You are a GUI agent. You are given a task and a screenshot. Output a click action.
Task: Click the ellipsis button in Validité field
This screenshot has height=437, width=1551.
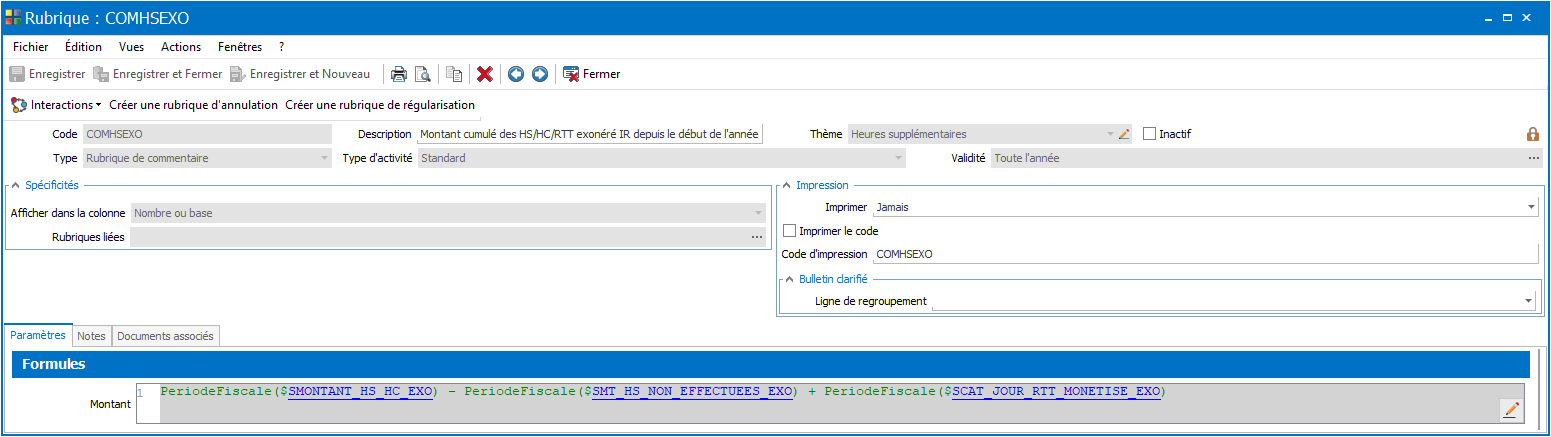(x=1534, y=158)
